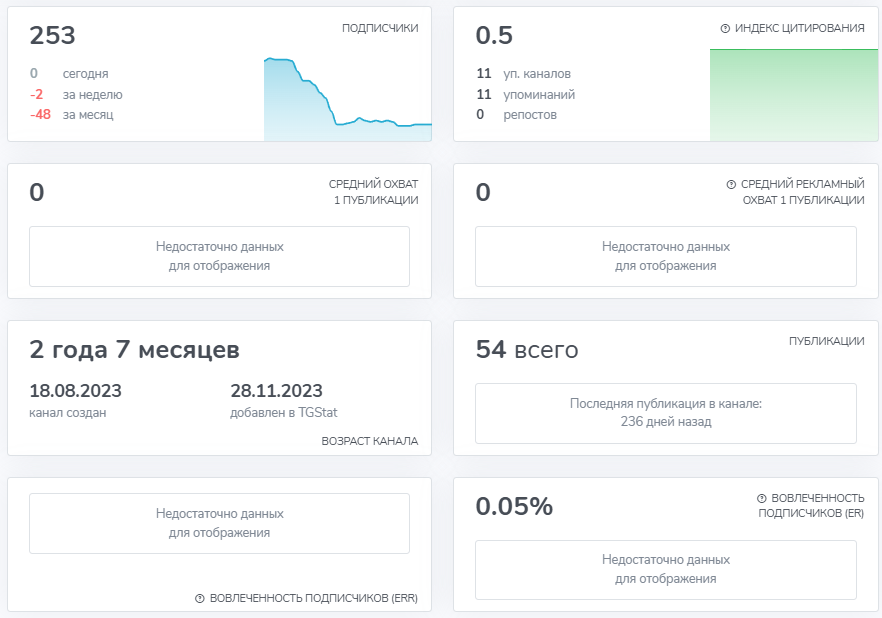Open the ПУБЛИКАЦИИ card title
Image resolution: width=882 pixels, height=618 pixels.
click(x=826, y=341)
